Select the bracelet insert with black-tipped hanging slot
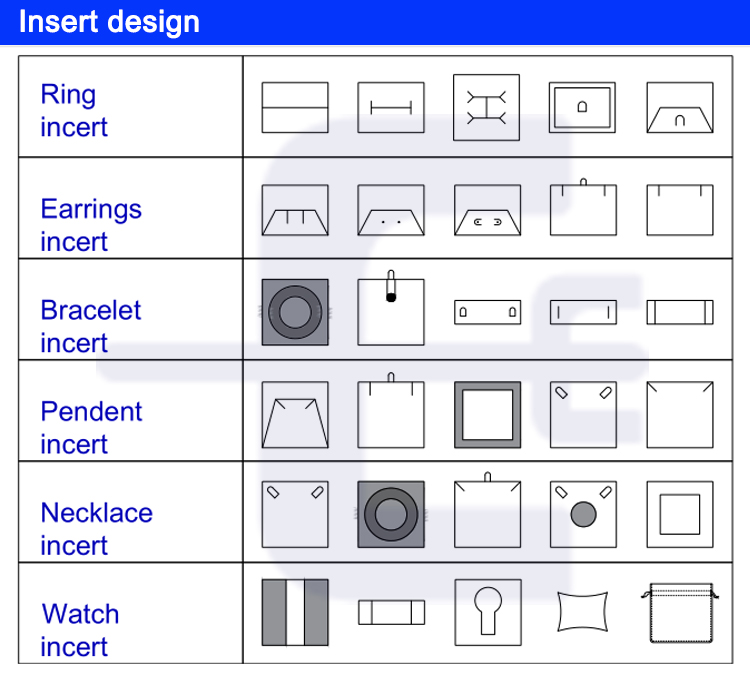Screen dimensions: 750x696 click(391, 310)
